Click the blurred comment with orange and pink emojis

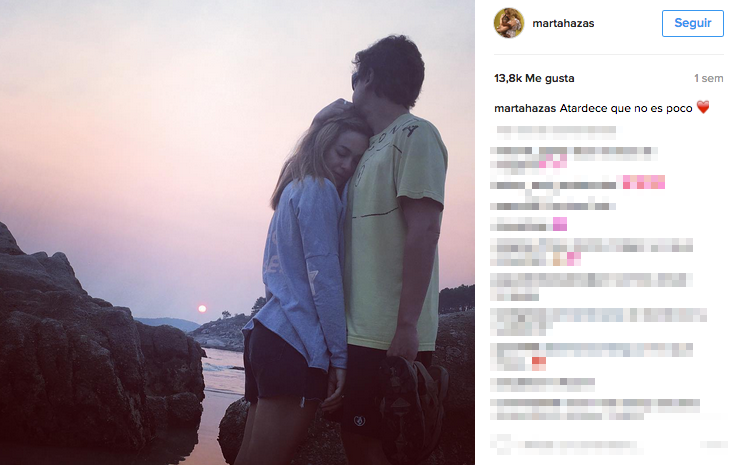(x=592, y=252)
